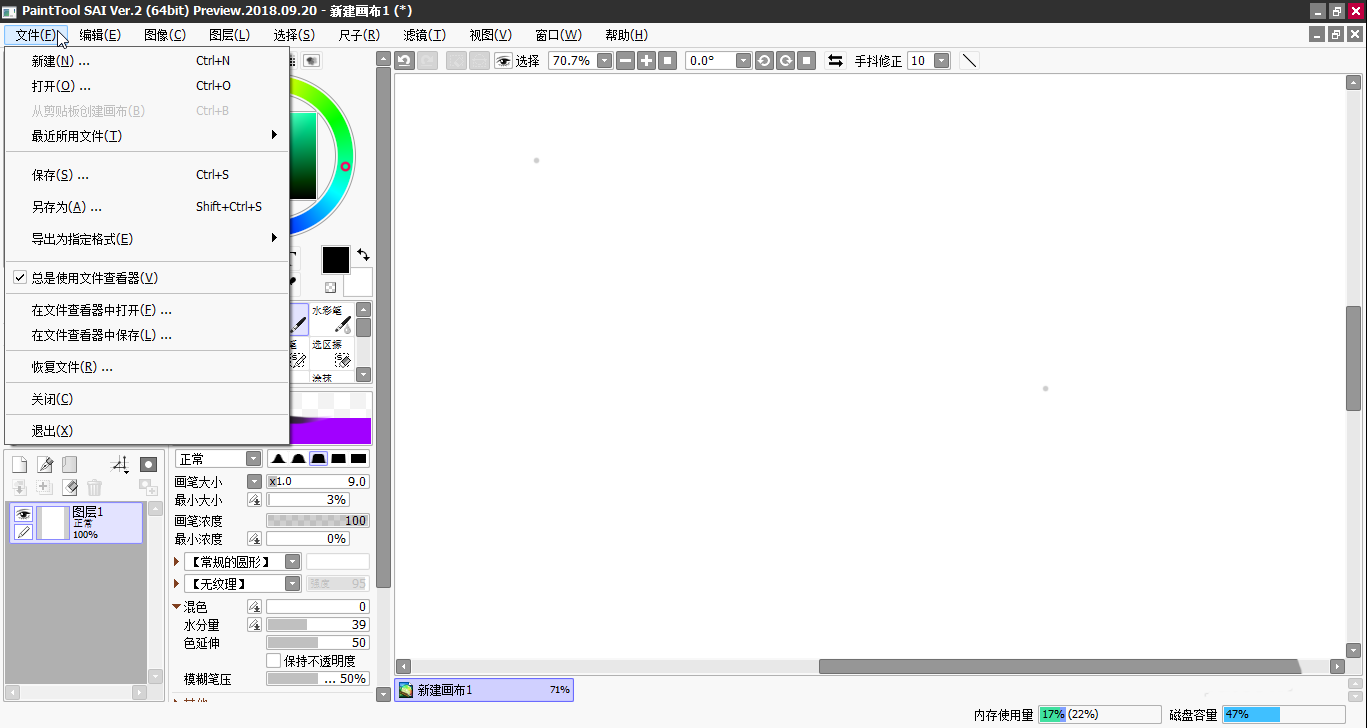Click the black foreground color swatch

pyautogui.click(x=335, y=260)
